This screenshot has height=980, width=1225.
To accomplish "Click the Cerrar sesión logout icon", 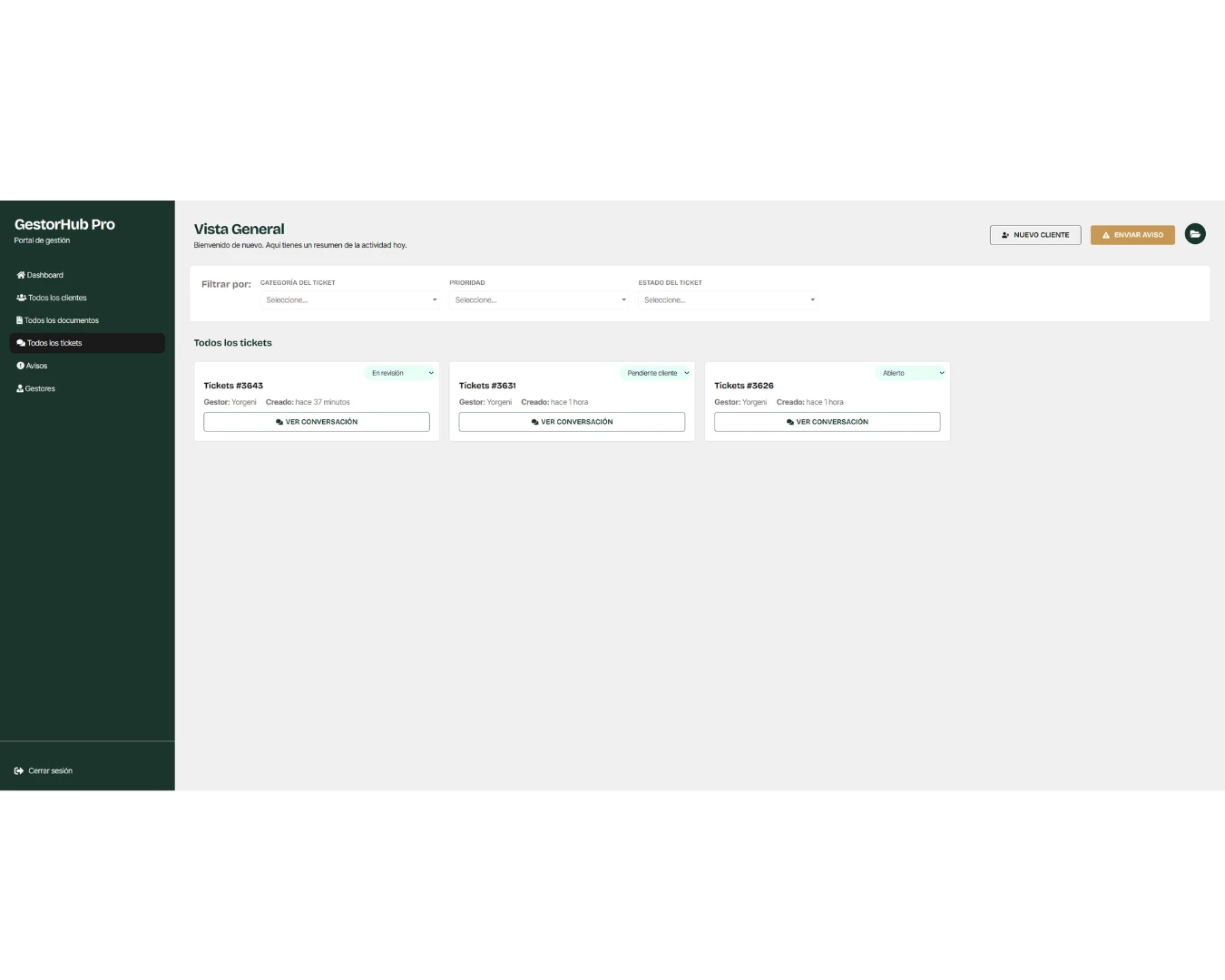I will pyautogui.click(x=19, y=771).
